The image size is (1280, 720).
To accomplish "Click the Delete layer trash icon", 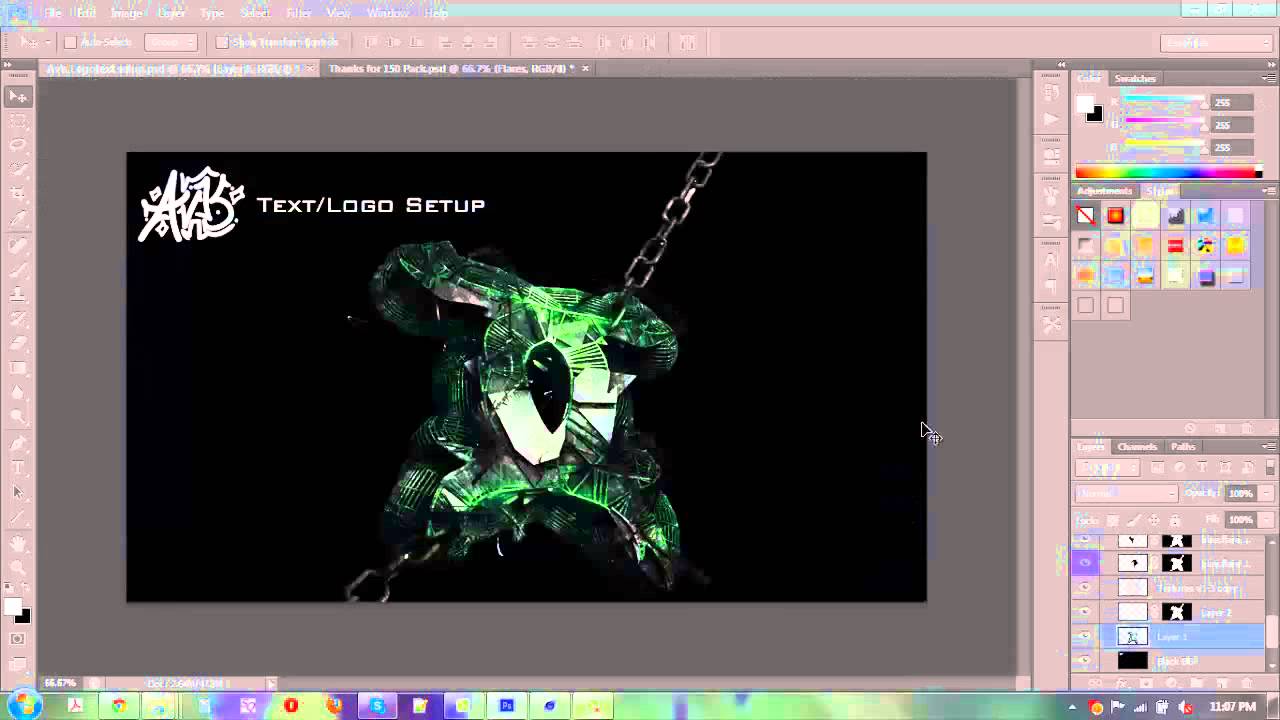I will (x=1247, y=684).
